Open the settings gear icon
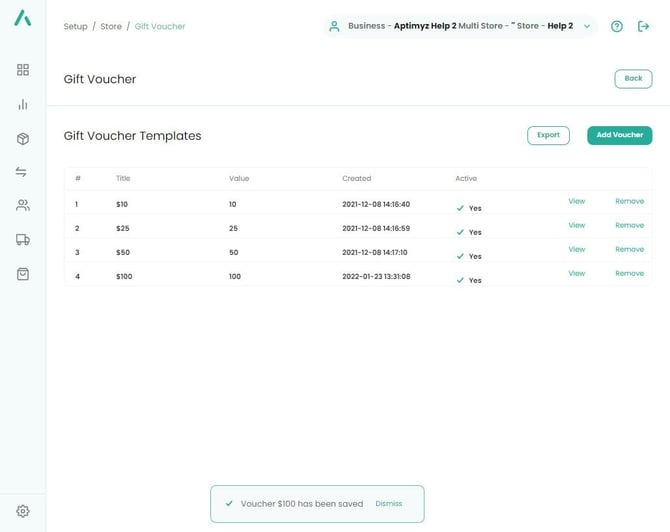The width and height of the screenshot is (670, 532). pyautogui.click(x=22, y=511)
